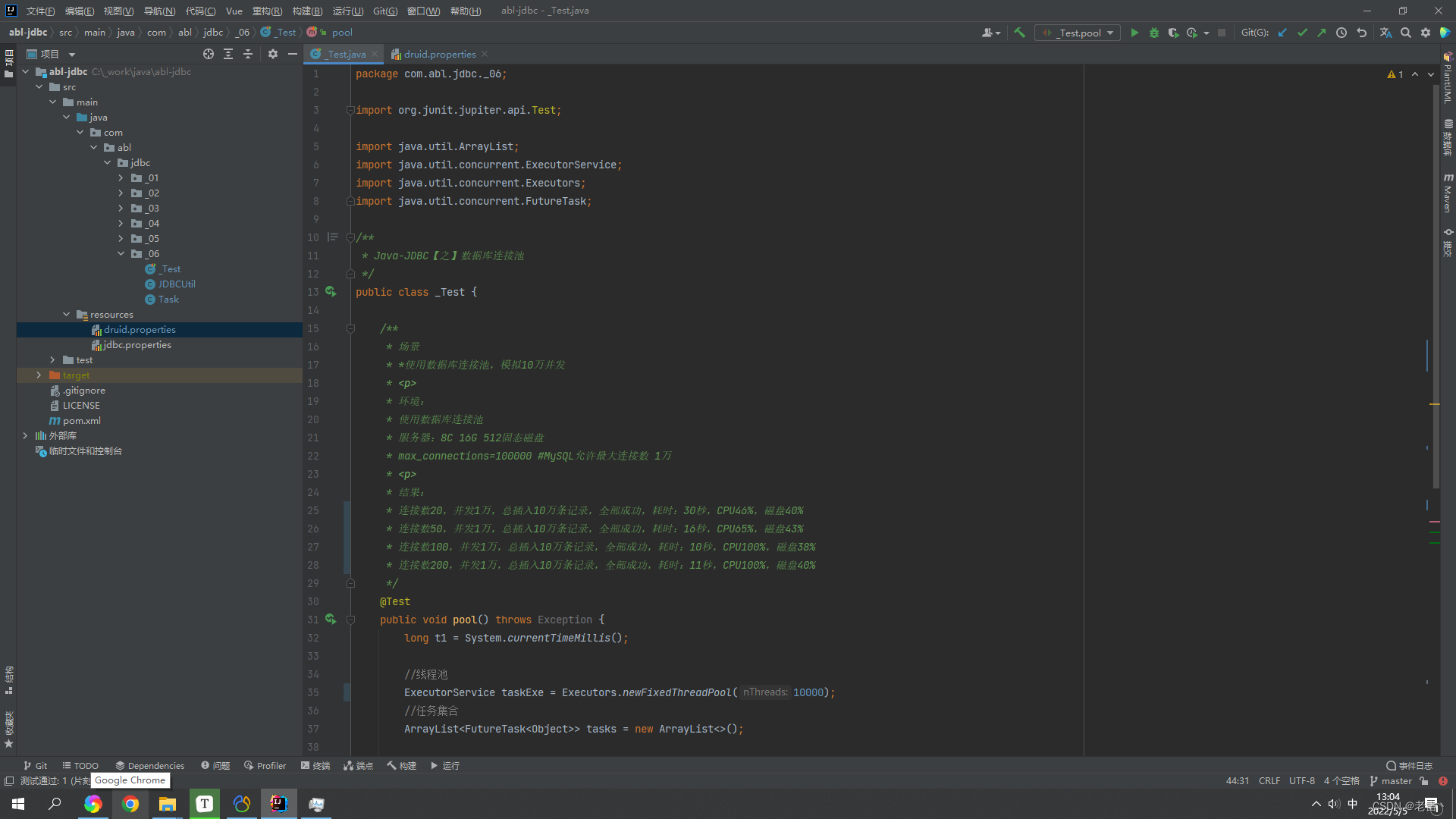Start debugging with the bug icon
Screen dimensions: 1456x819
pos(1154,33)
